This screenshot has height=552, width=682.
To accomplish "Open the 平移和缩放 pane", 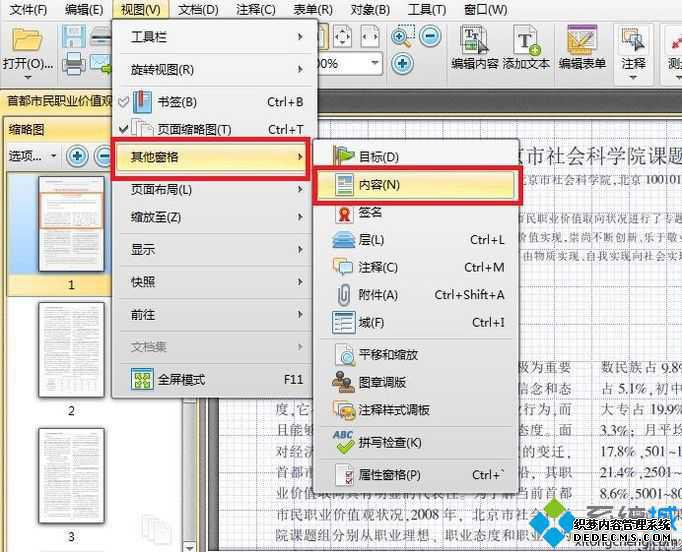I will (417, 355).
